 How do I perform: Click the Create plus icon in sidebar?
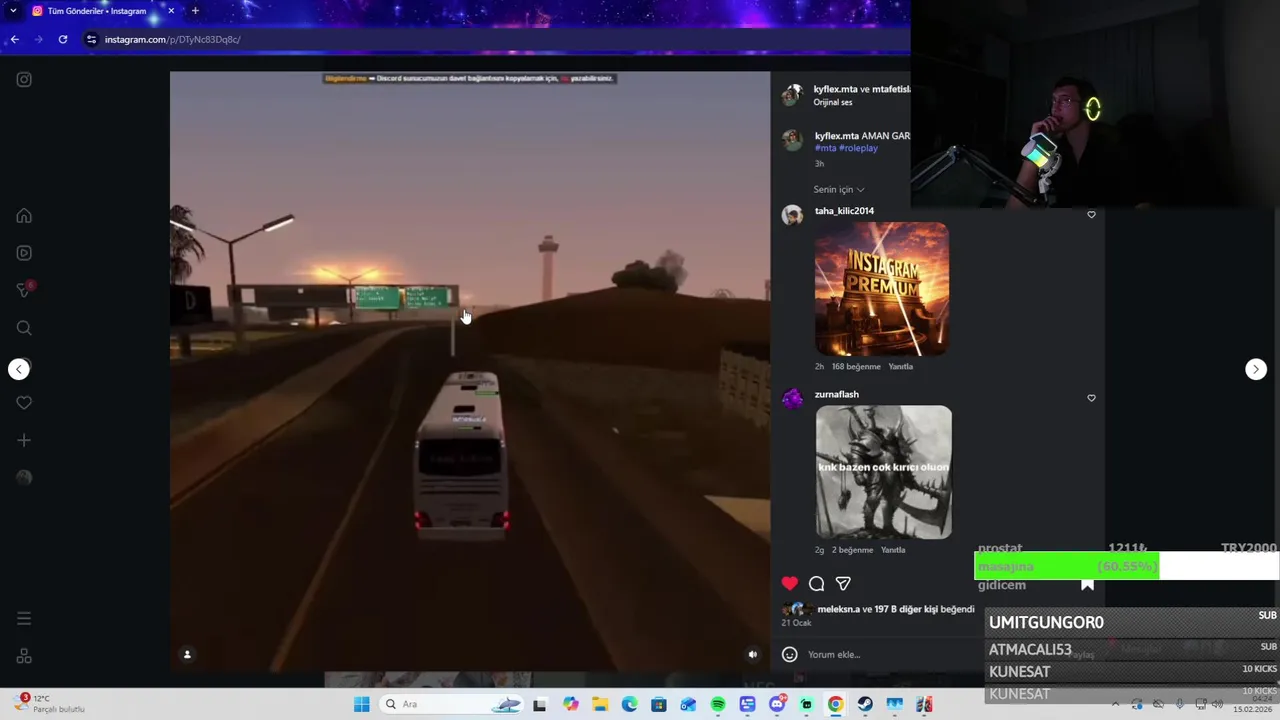point(24,440)
